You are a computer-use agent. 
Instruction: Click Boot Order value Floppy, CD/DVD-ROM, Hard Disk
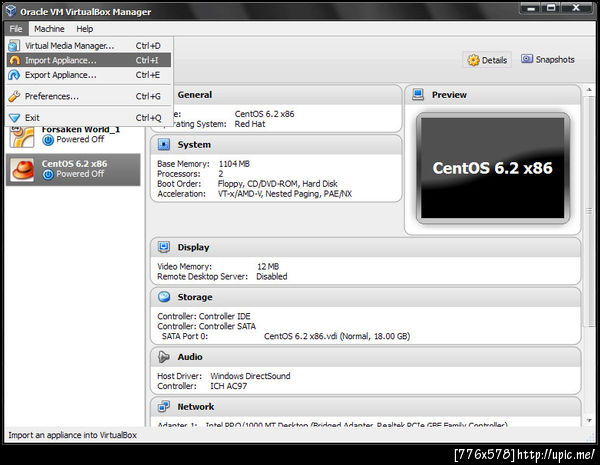pos(277,184)
